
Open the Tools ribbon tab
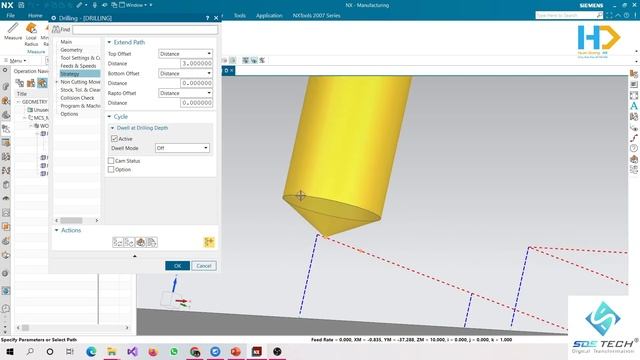pyautogui.click(x=240, y=16)
